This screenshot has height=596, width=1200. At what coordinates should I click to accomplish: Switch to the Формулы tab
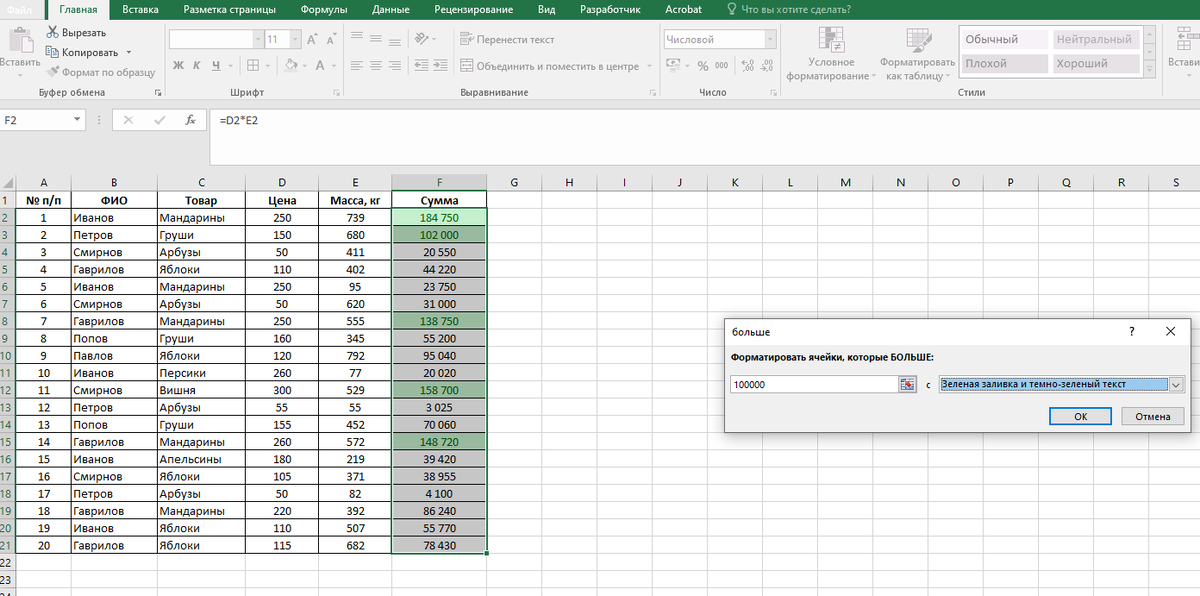tap(324, 9)
